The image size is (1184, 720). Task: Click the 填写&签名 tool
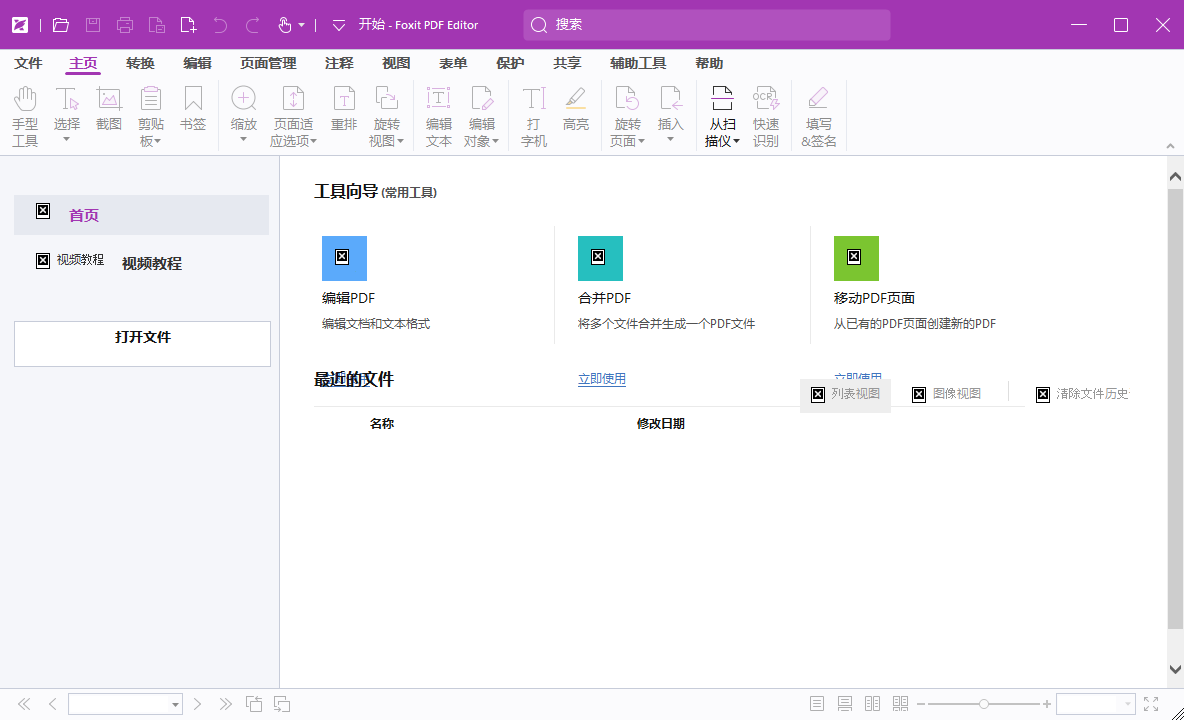pos(818,115)
